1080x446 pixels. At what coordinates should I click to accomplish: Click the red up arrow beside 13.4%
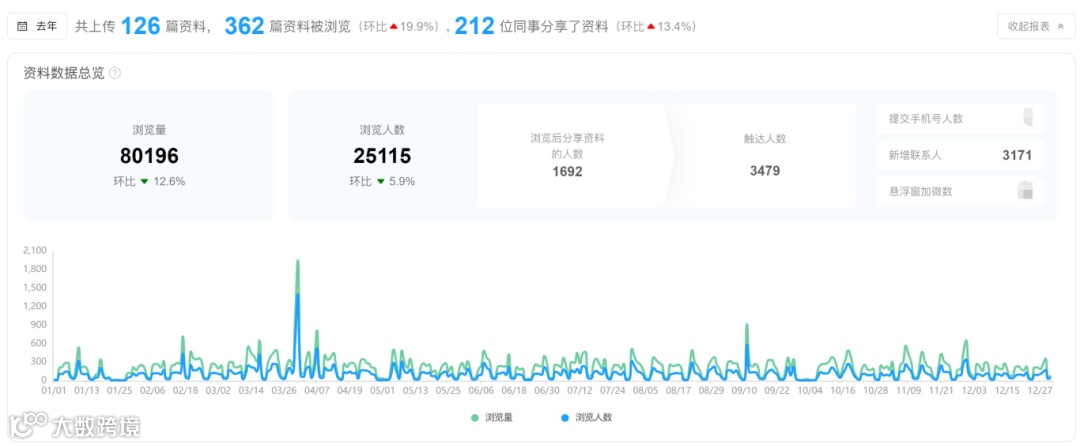tap(650, 27)
